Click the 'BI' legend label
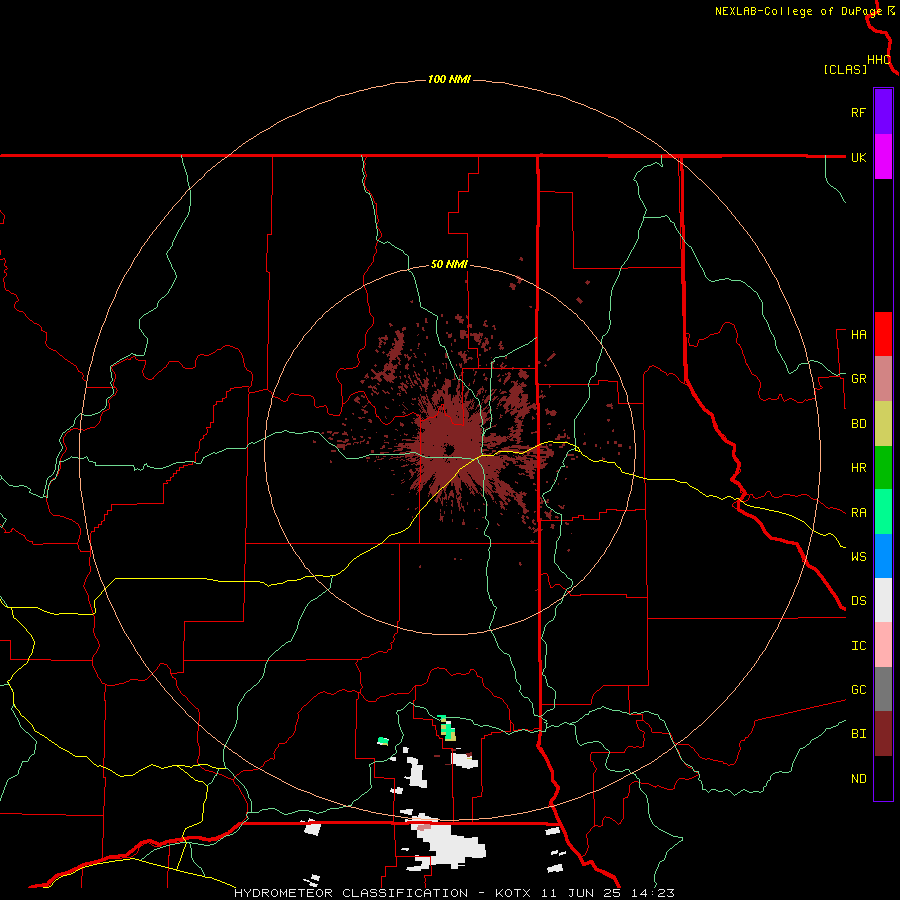 (x=858, y=734)
